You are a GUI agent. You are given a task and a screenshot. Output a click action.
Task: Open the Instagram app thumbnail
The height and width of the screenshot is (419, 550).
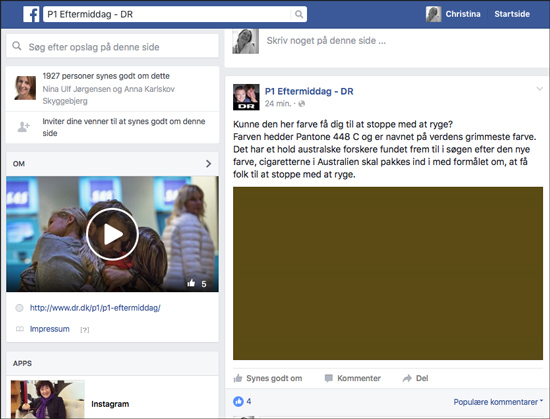click(48, 399)
